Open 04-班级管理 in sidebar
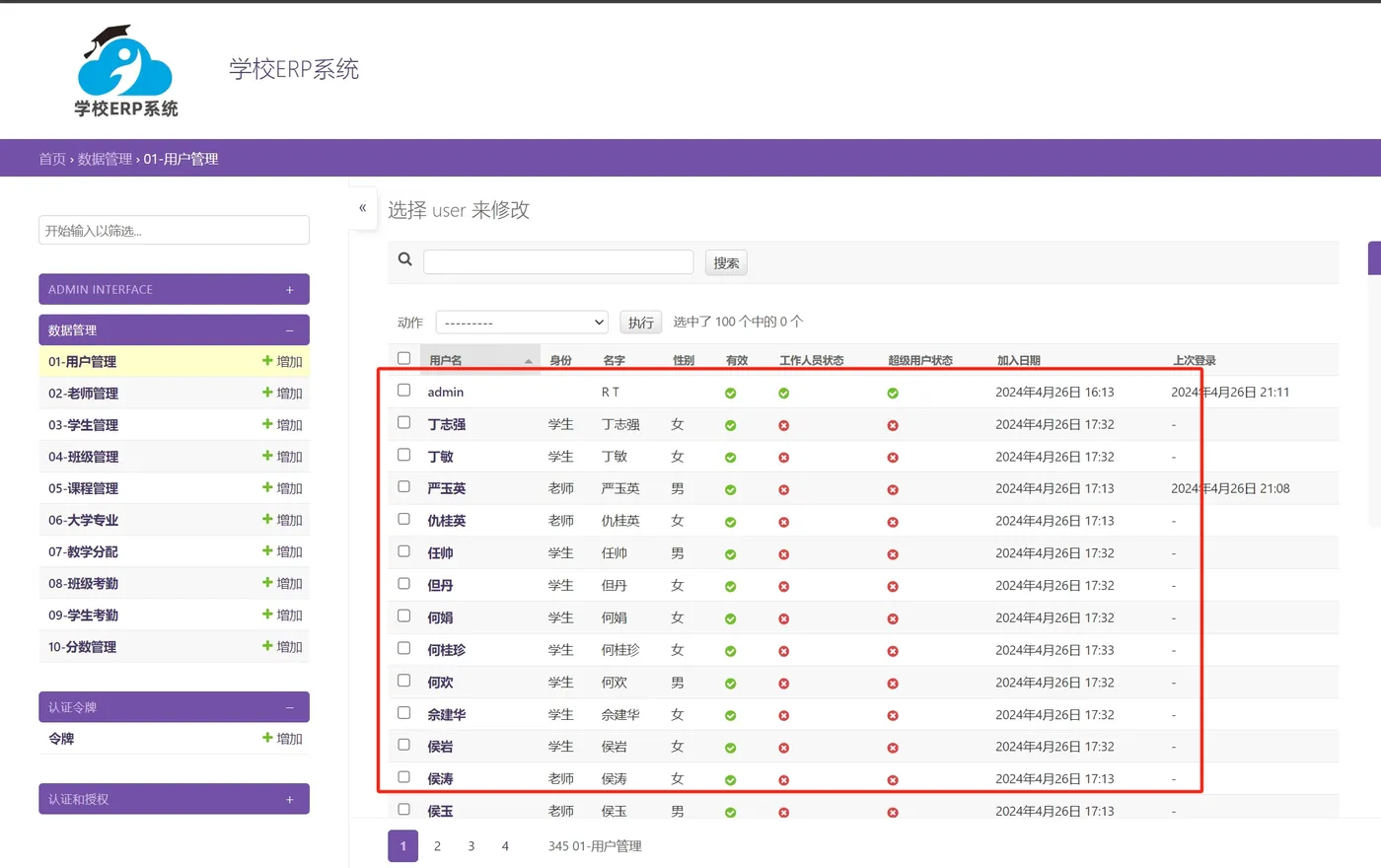Image resolution: width=1381 pixels, height=868 pixels. (83, 457)
